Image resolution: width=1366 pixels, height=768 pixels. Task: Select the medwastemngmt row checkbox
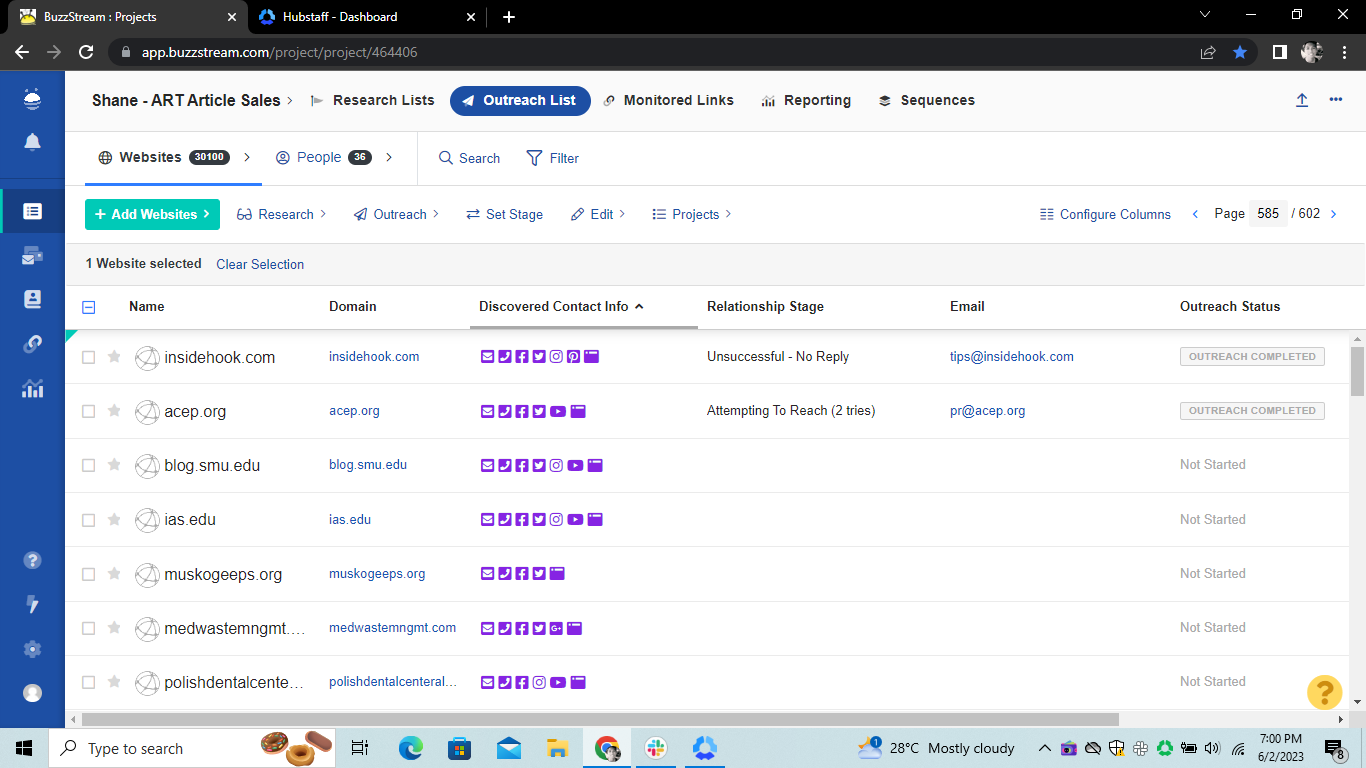[x=88, y=628]
